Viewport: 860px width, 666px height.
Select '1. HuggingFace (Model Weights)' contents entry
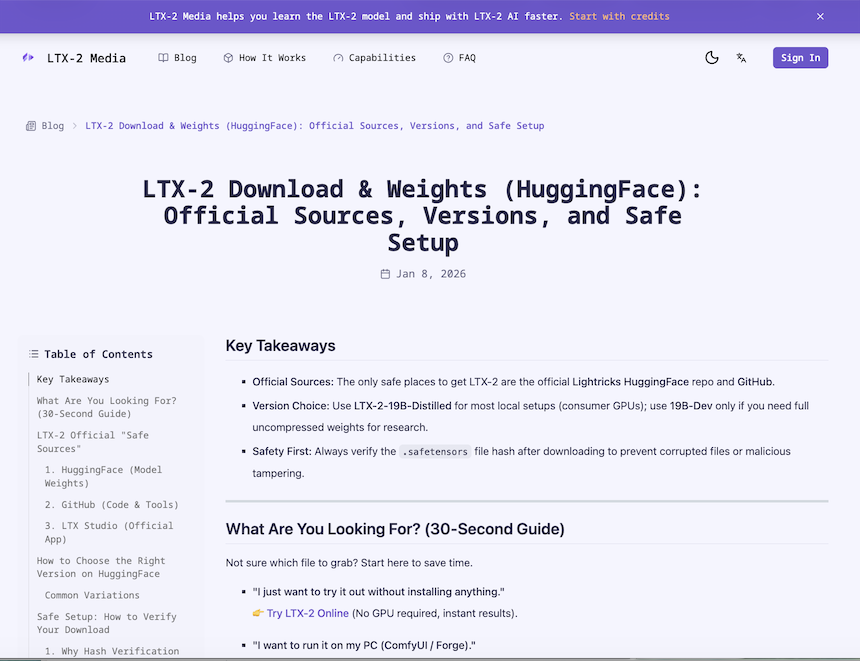(x=103, y=476)
